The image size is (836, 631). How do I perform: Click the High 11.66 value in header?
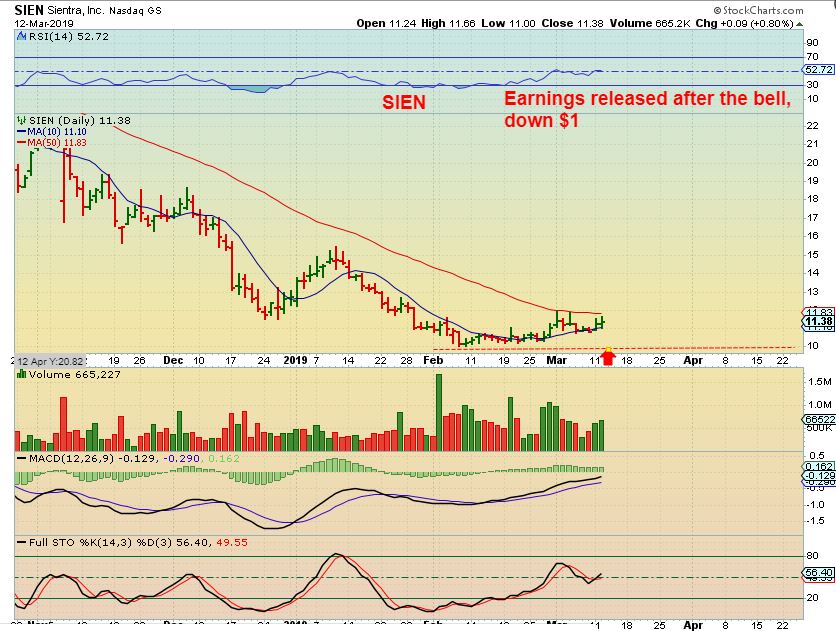click(448, 23)
